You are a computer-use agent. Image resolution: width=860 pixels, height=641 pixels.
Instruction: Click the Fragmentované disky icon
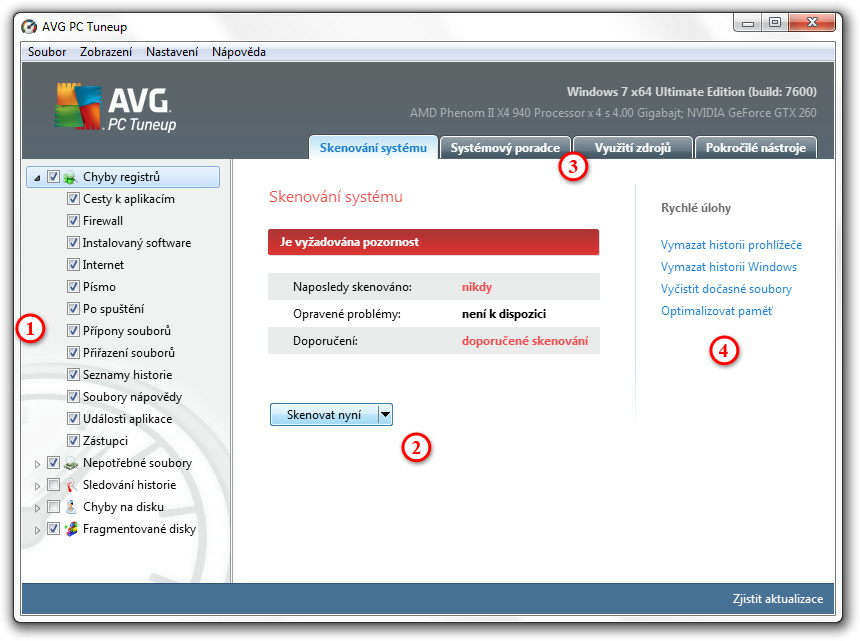click(71, 529)
